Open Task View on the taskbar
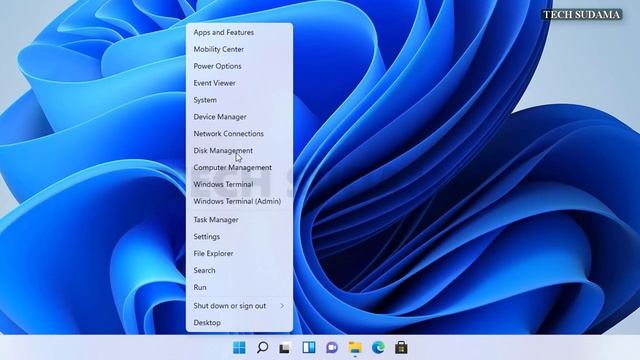The height and width of the screenshot is (360, 640). 285,348
